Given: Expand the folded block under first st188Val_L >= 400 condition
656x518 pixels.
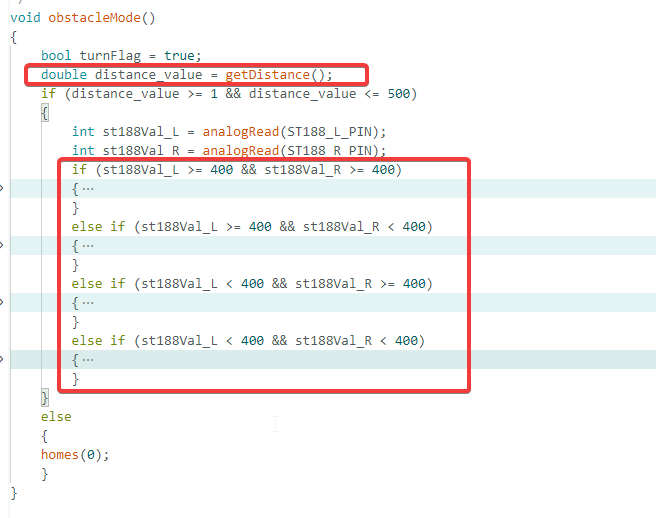Looking at the screenshot, I should pyautogui.click(x=2, y=188).
